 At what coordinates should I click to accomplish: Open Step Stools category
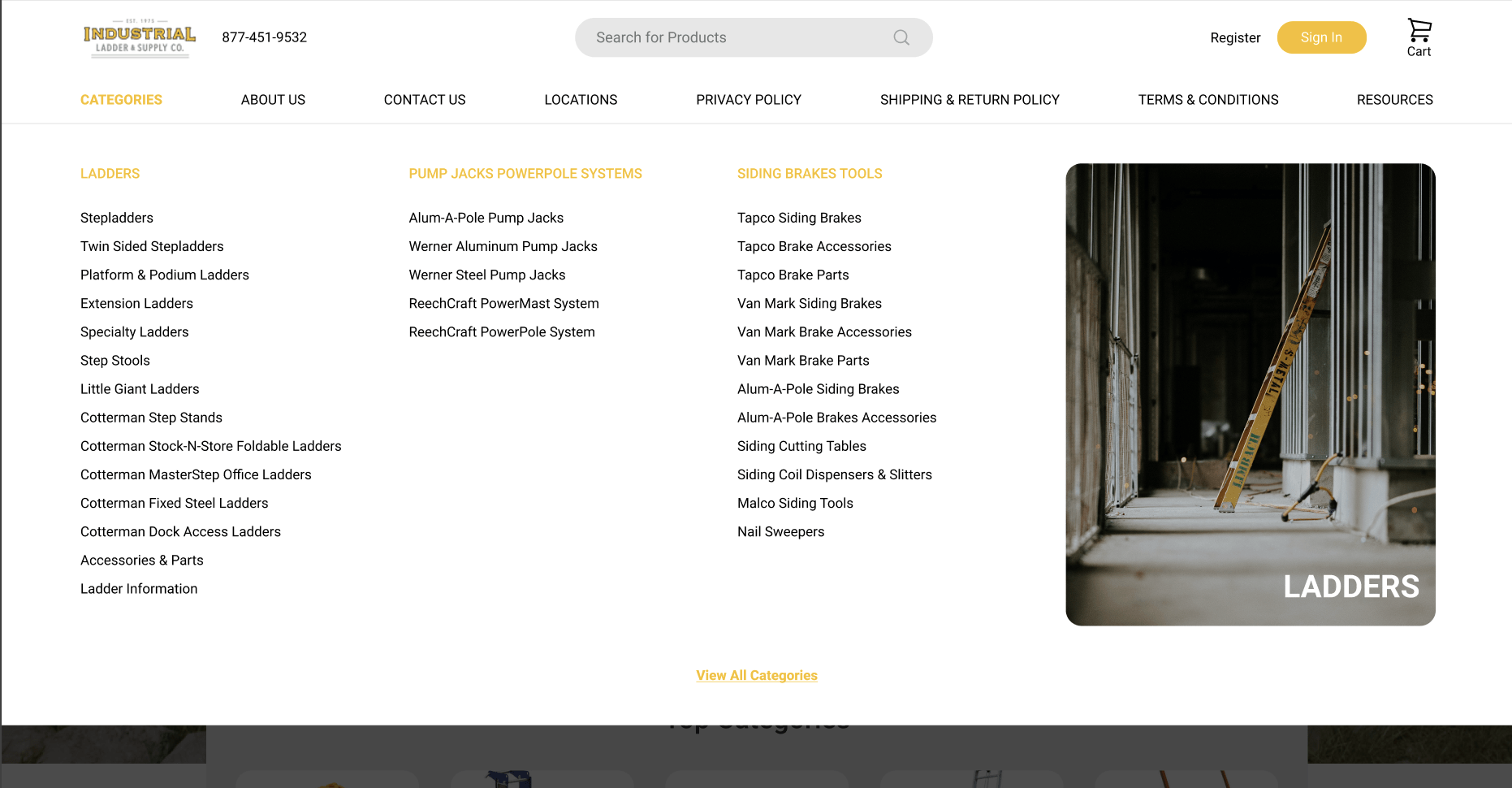(115, 360)
